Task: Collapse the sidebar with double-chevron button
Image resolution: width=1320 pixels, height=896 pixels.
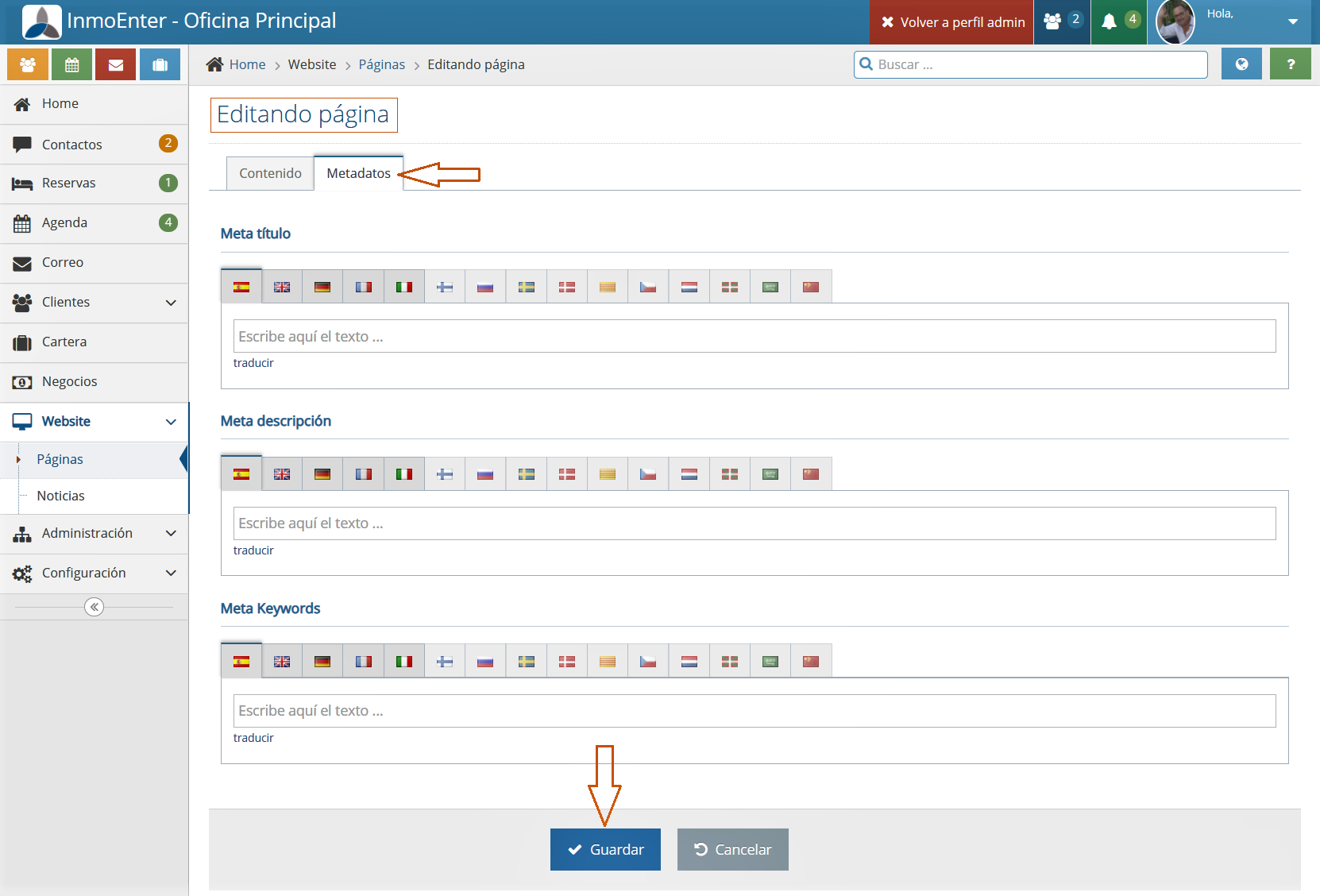Action: (x=95, y=608)
